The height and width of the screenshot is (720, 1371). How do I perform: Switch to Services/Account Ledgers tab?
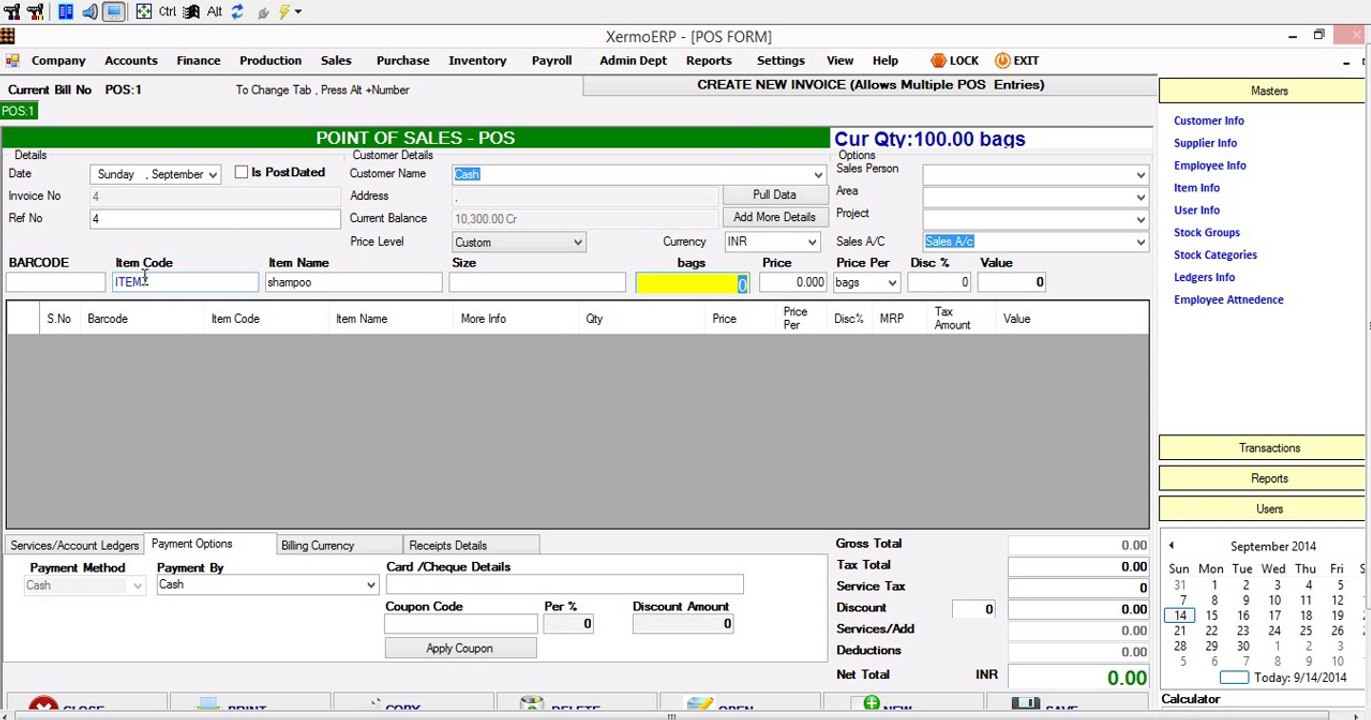click(x=74, y=545)
